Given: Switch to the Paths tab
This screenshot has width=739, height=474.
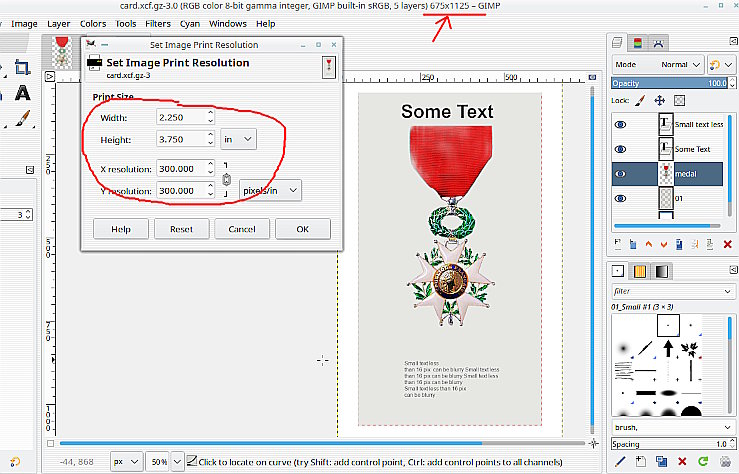Looking at the screenshot, I should point(658,43).
